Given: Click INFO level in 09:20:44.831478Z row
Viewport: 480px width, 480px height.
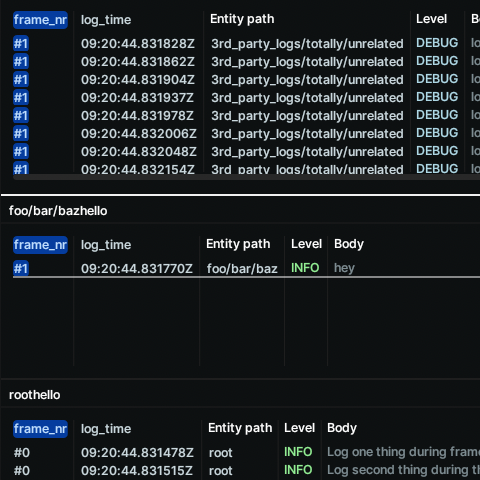Looking at the screenshot, I should tap(298, 452).
